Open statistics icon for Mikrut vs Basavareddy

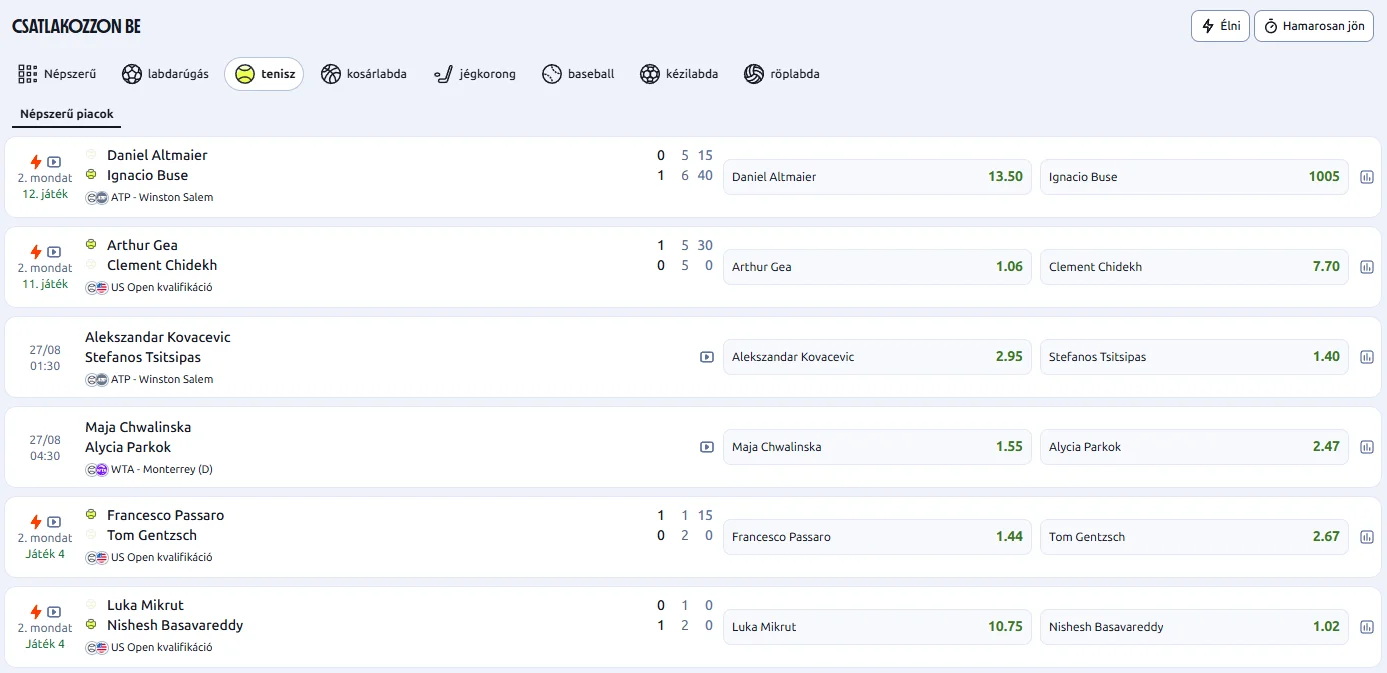click(x=1367, y=627)
